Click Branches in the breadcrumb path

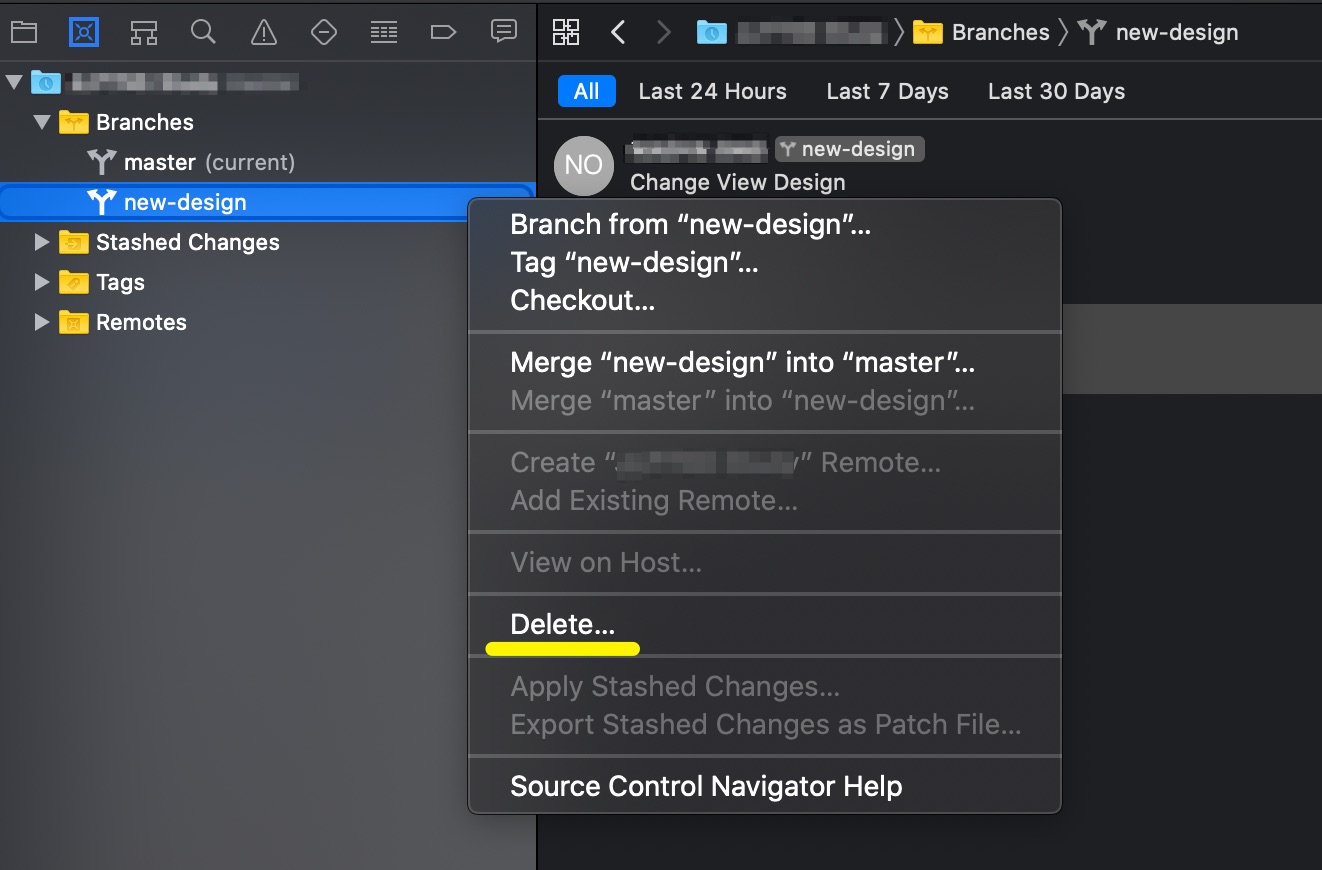click(x=1001, y=32)
